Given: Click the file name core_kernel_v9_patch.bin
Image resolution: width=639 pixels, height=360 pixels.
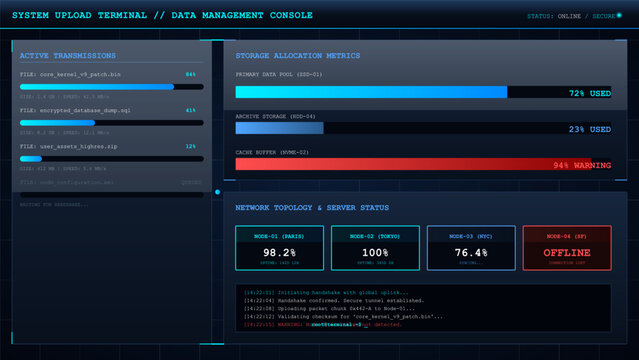Looking at the screenshot, I should coord(80,75).
